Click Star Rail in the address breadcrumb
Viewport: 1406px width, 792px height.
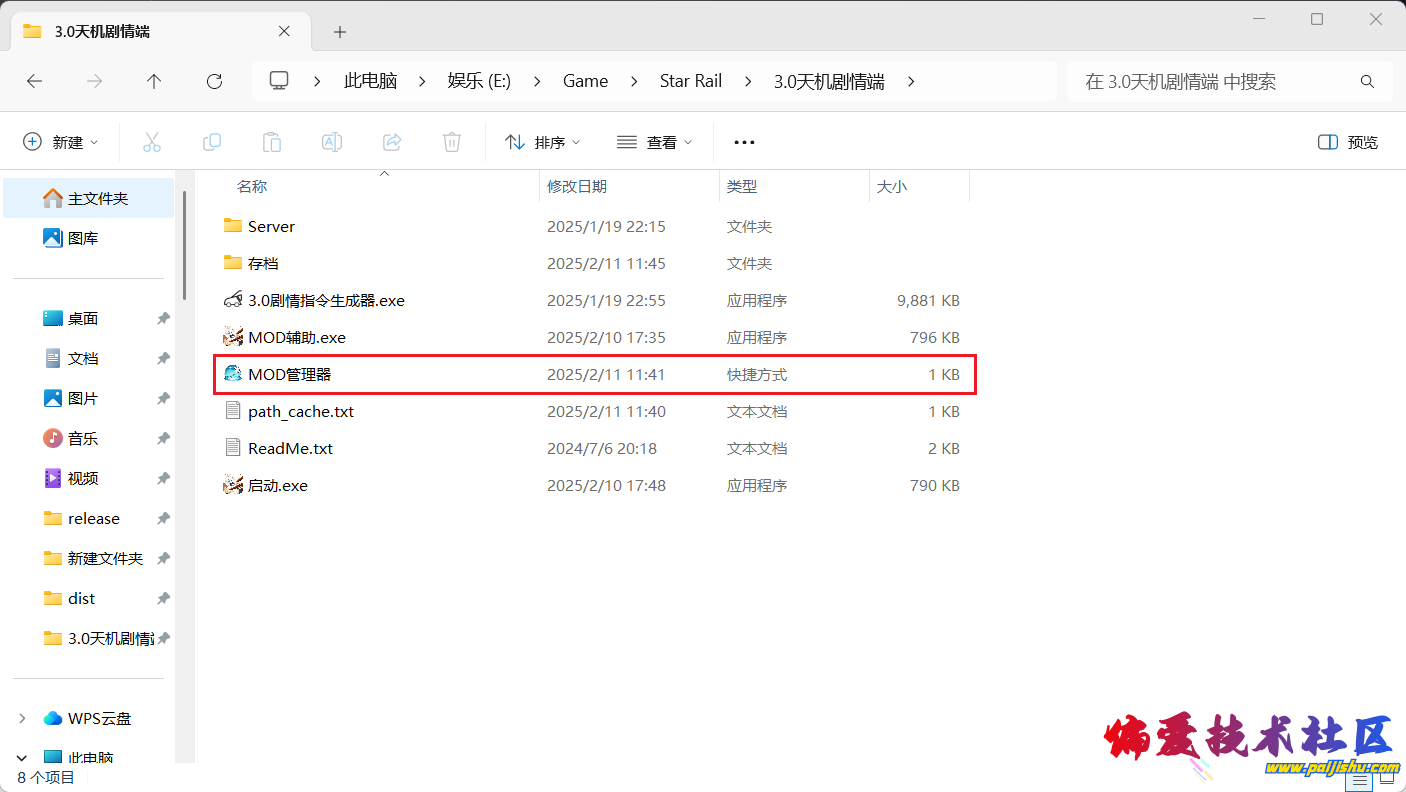[690, 81]
